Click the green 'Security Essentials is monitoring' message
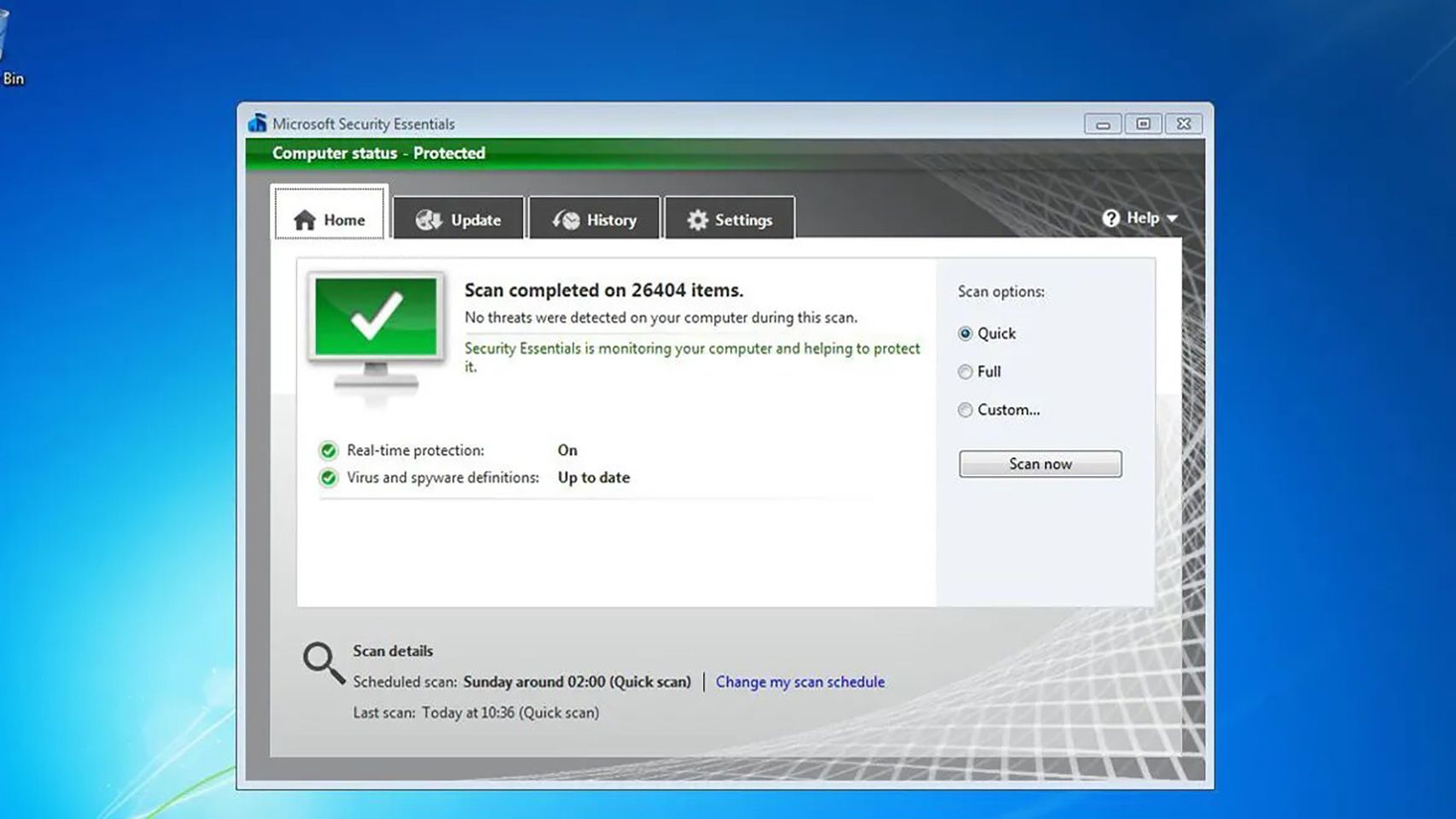This screenshot has width=1456, height=819. (x=692, y=357)
